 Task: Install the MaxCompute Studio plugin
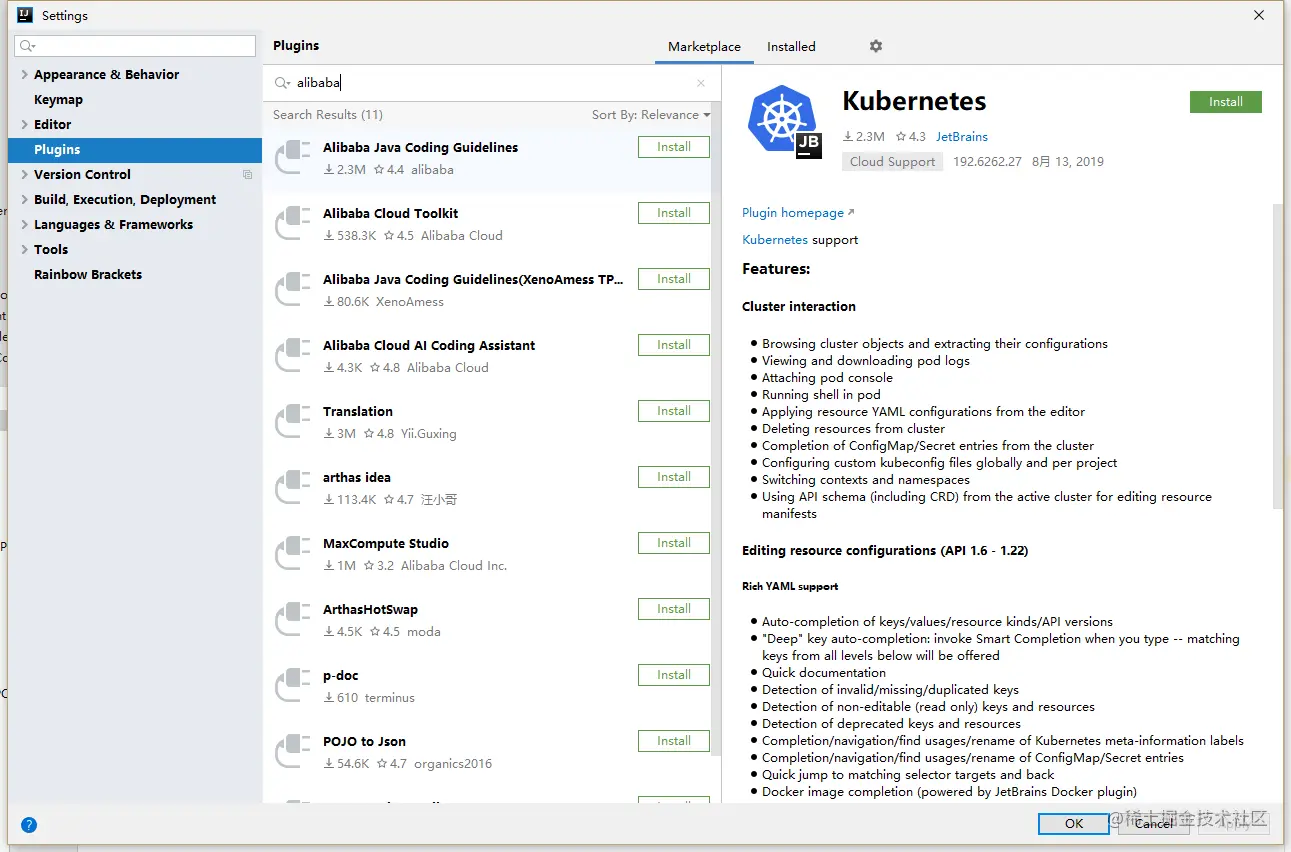(x=674, y=543)
